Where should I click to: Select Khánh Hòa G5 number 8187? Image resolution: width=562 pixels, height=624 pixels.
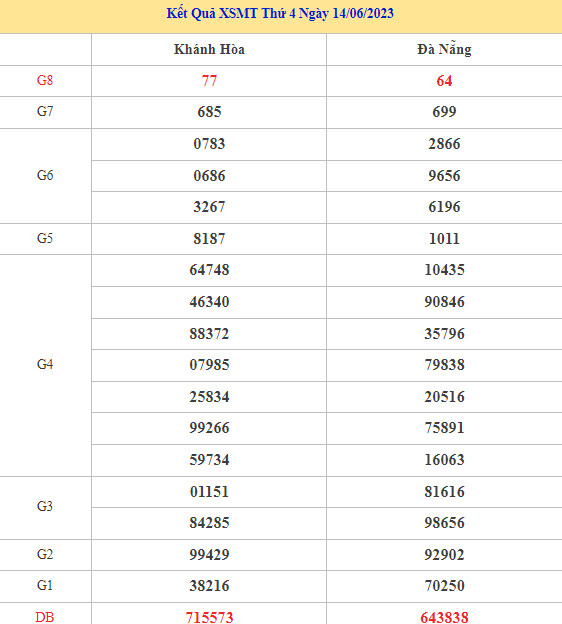pos(209,239)
